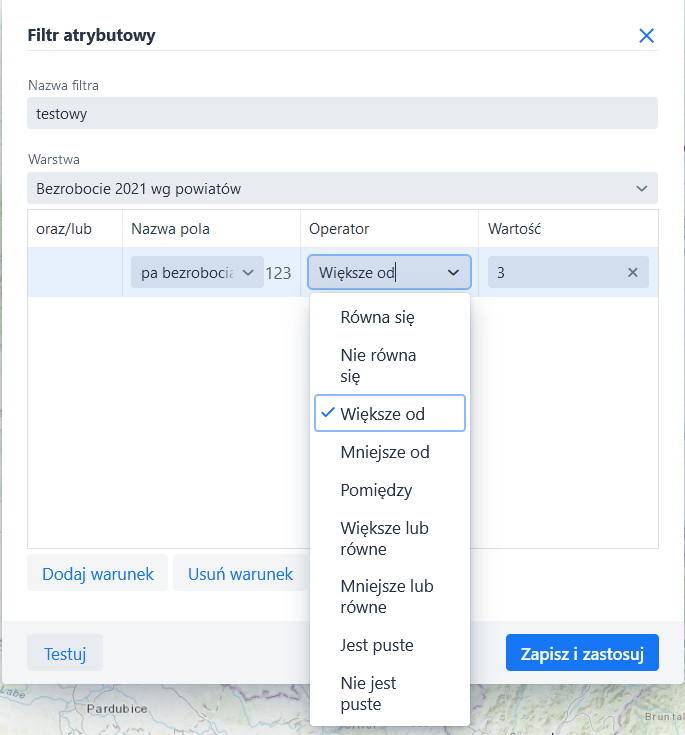Click the Dodaj warunek button
Screen dimensions: 685x735
click(x=98, y=574)
